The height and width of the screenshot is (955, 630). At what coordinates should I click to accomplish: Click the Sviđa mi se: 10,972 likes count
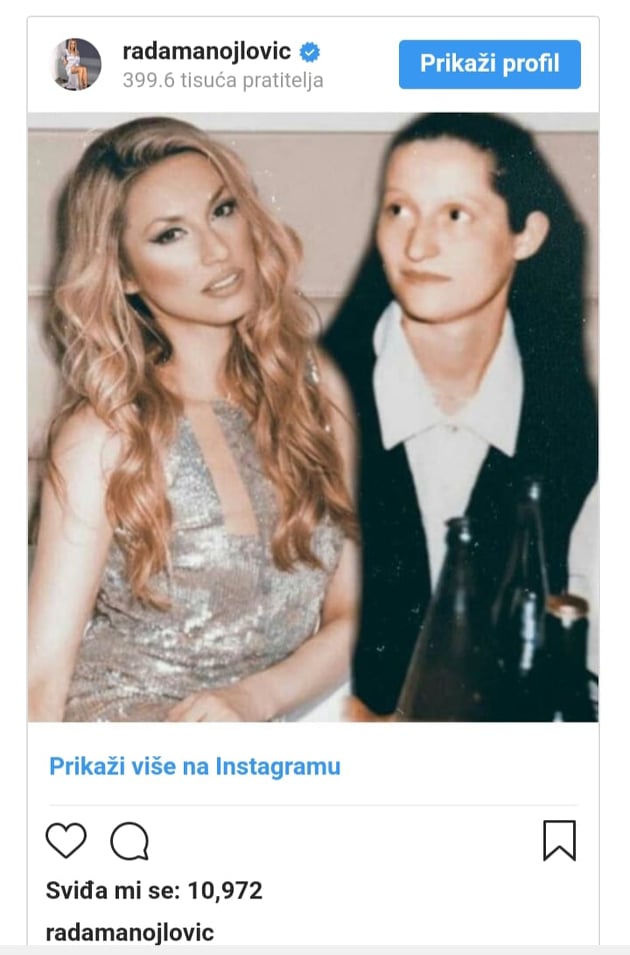154,890
